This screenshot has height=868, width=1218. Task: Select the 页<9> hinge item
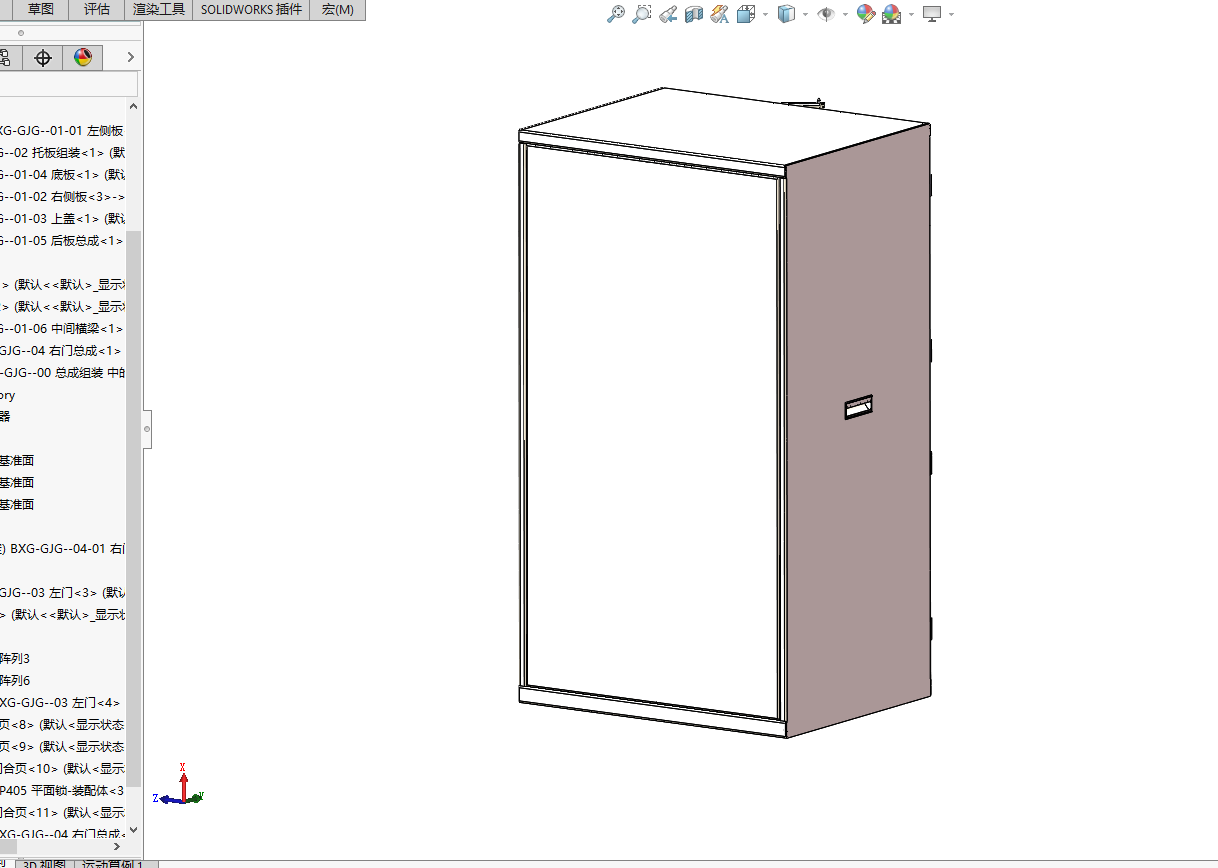(63, 747)
